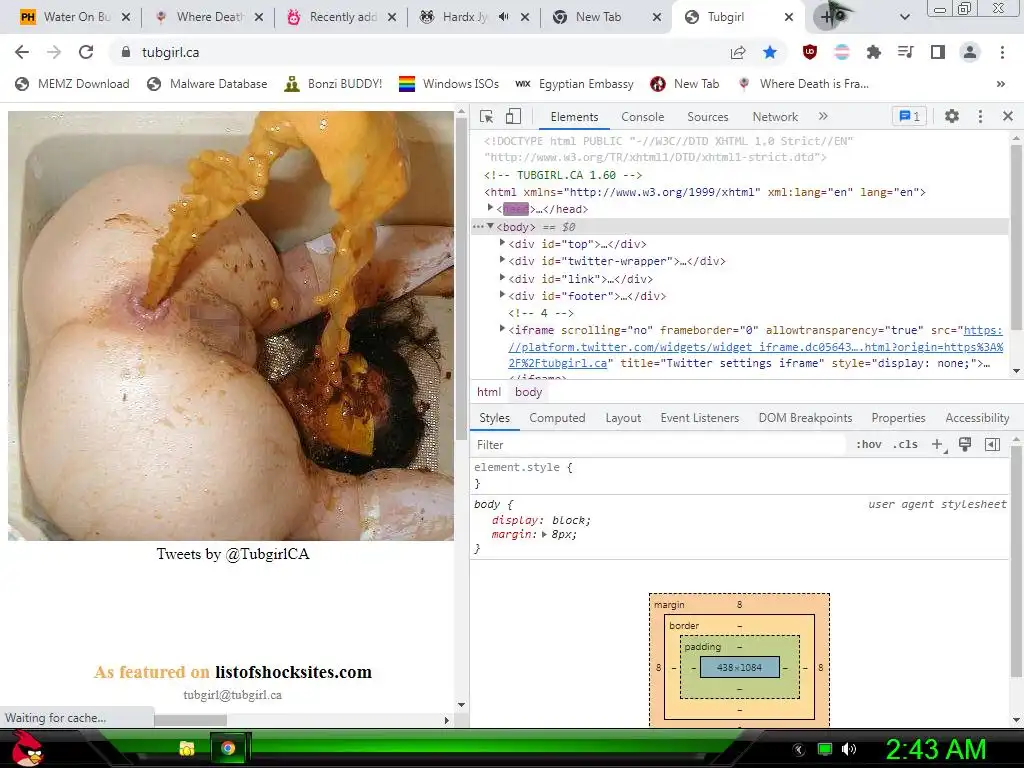Toggle the :hov element state panel

tap(869, 445)
